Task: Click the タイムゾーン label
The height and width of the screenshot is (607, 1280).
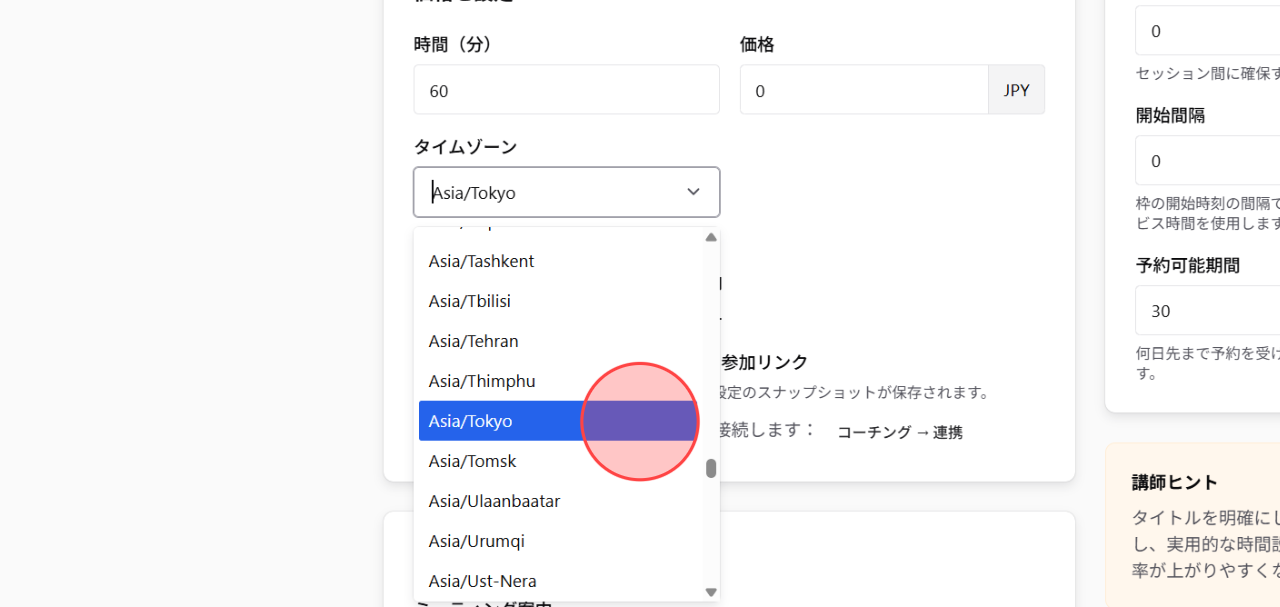Action: pyautogui.click(x=466, y=147)
